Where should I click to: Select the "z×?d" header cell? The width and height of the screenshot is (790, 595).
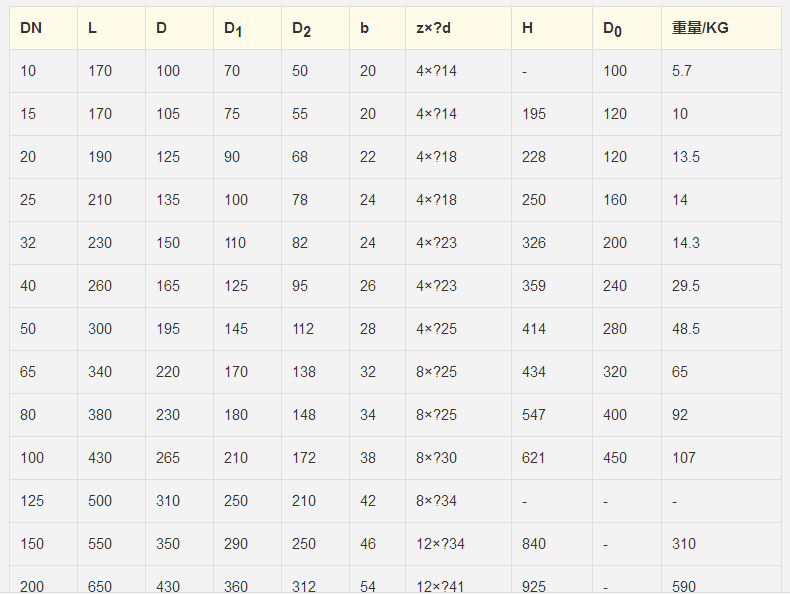point(433,28)
